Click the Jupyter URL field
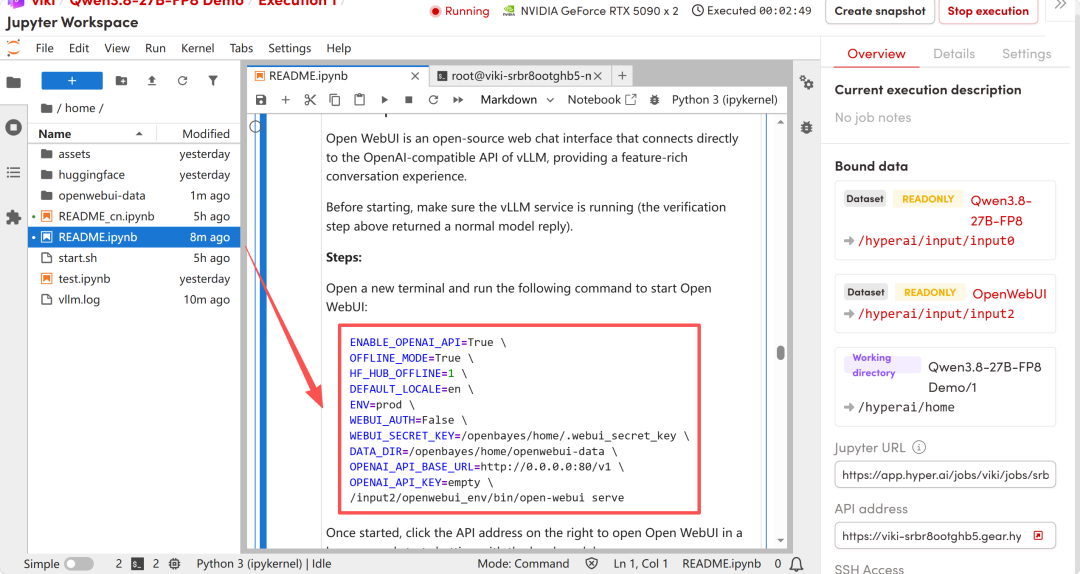Screen dimensions: 1080x574 point(945,475)
